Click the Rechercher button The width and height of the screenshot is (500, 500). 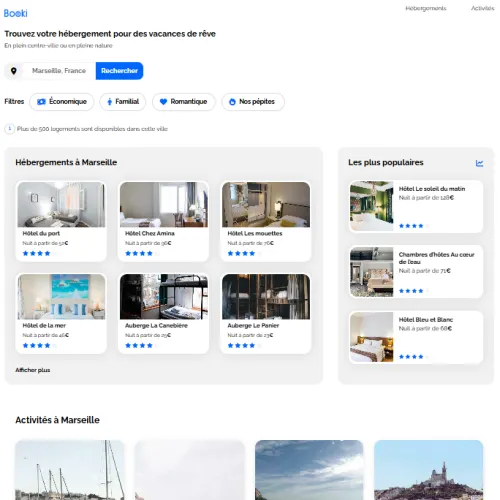(119, 71)
